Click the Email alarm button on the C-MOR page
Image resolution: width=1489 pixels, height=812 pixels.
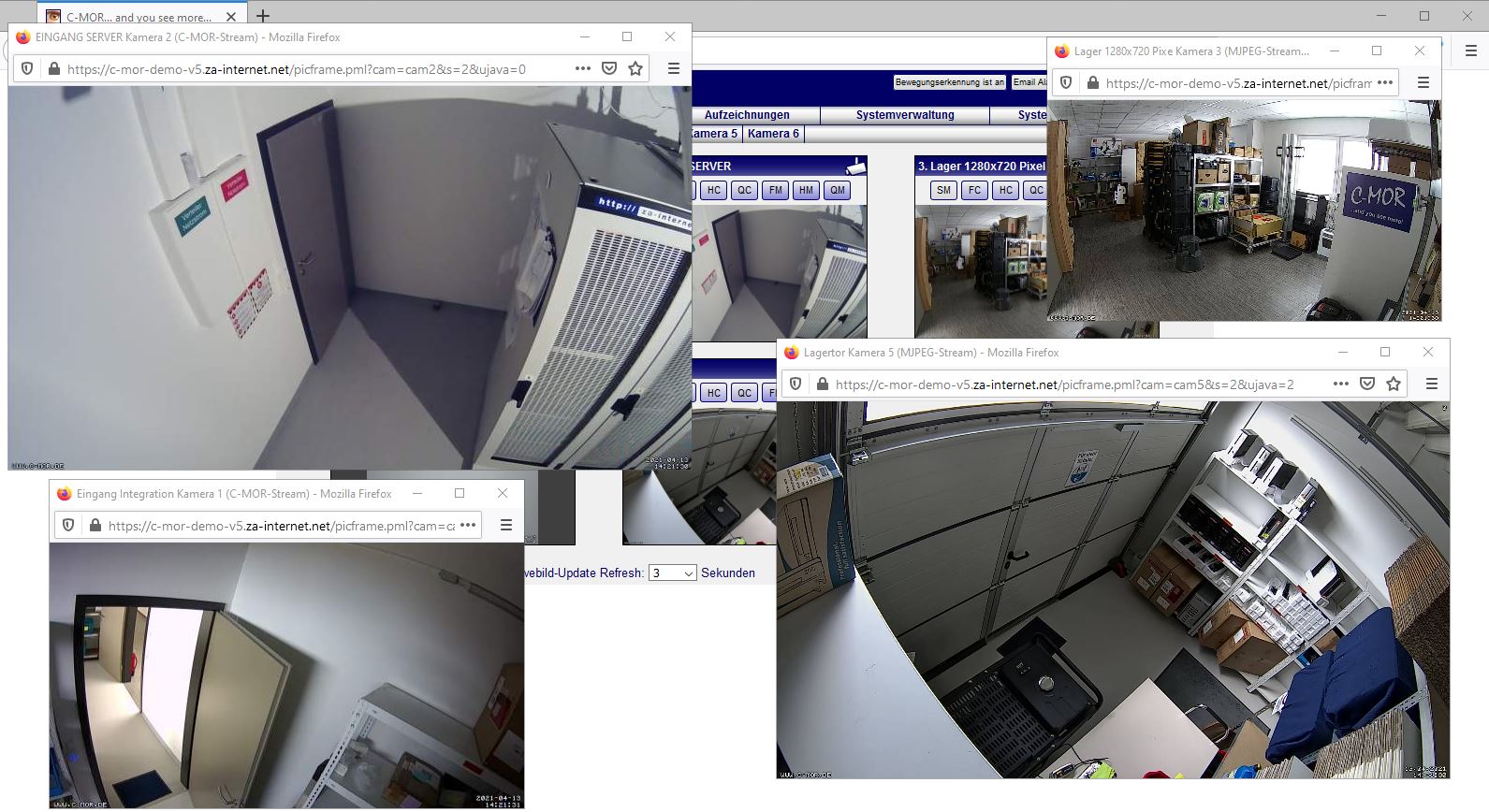1029,82
